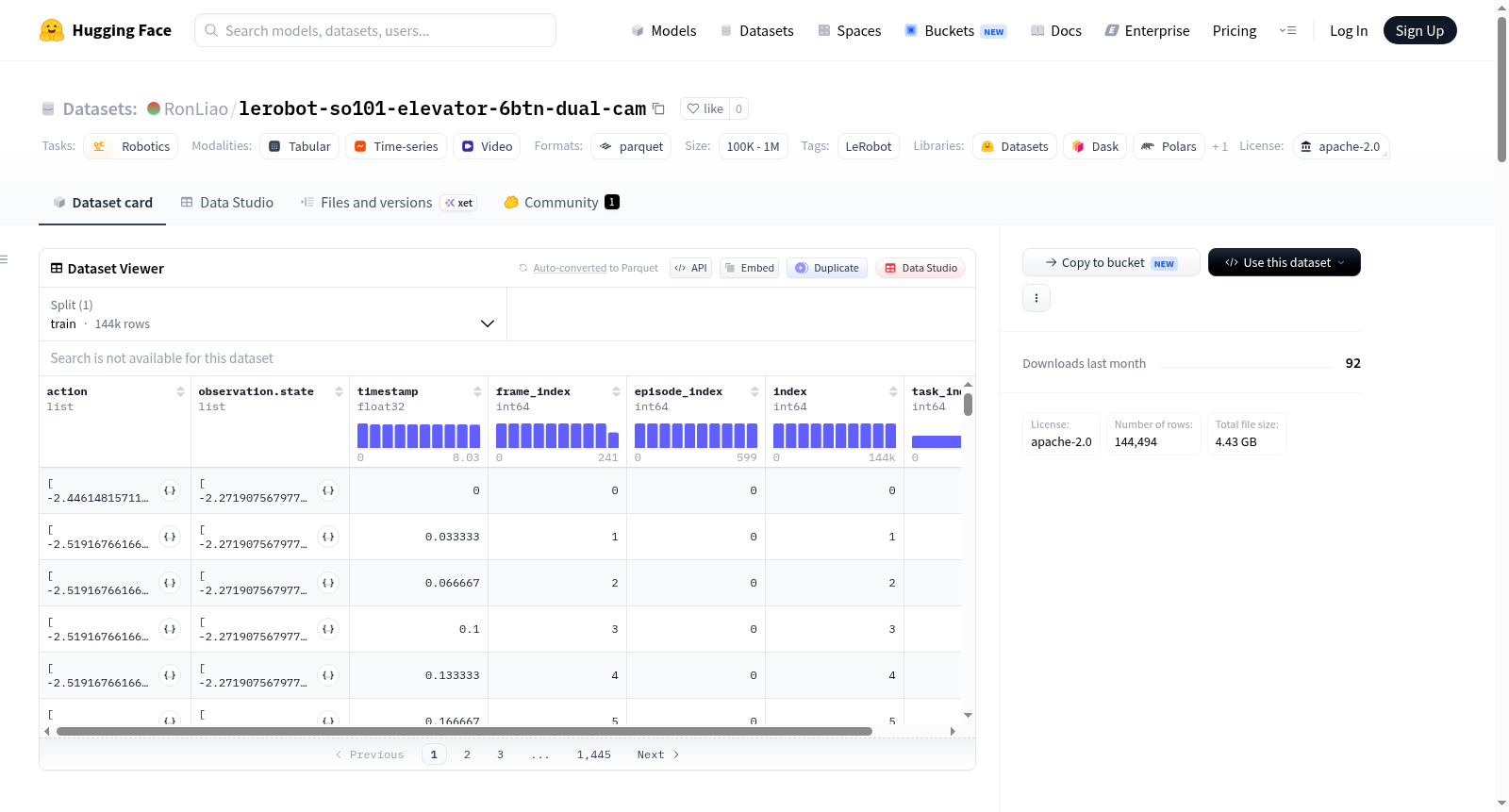Sort by the frame_index column
The image size is (1509, 812).
pyautogui.click(x=616, y=391)
